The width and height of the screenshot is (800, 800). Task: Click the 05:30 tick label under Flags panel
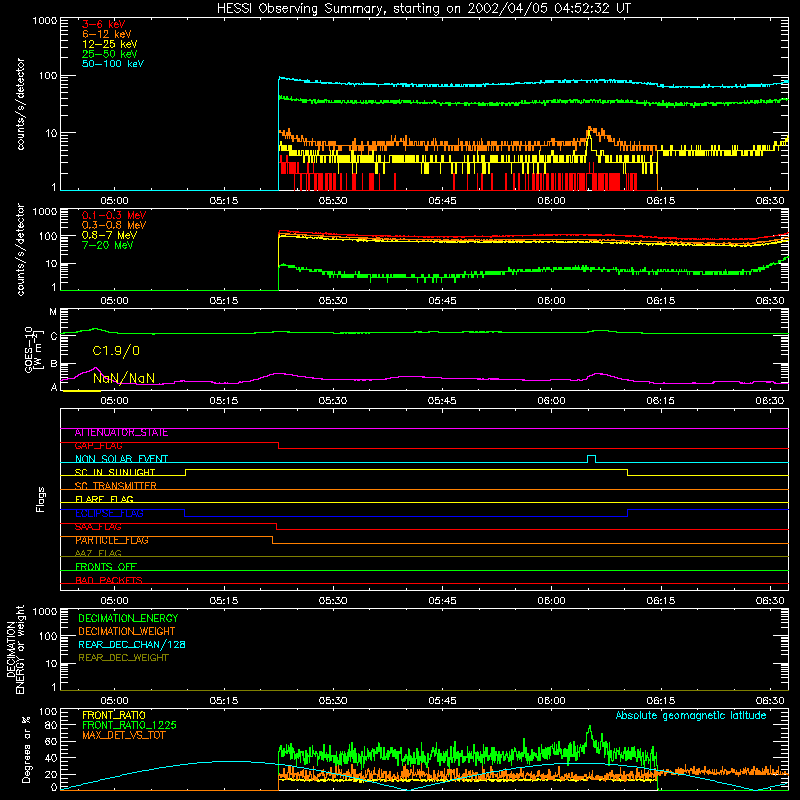333,601
